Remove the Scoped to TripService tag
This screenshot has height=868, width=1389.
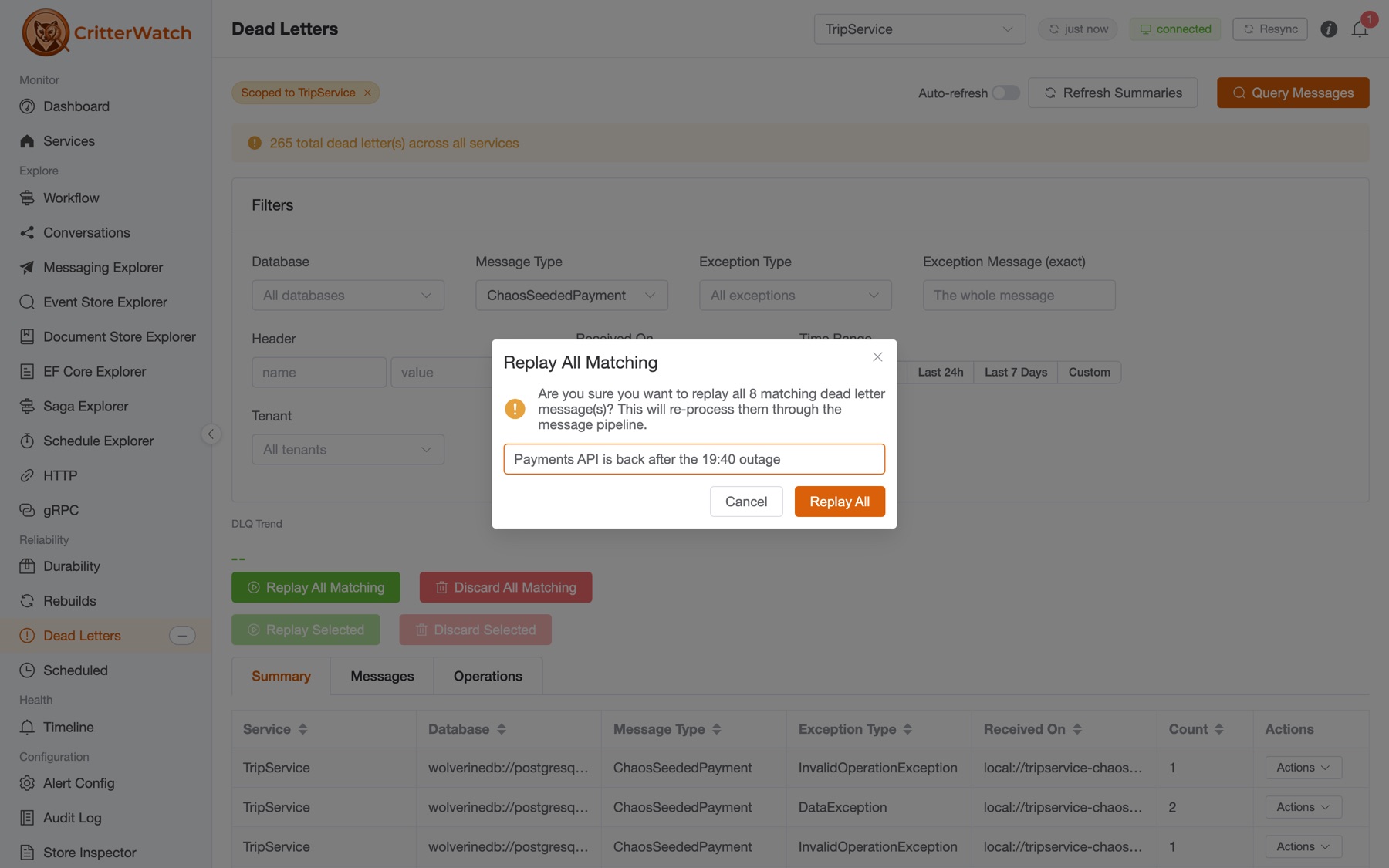[367, 93]
